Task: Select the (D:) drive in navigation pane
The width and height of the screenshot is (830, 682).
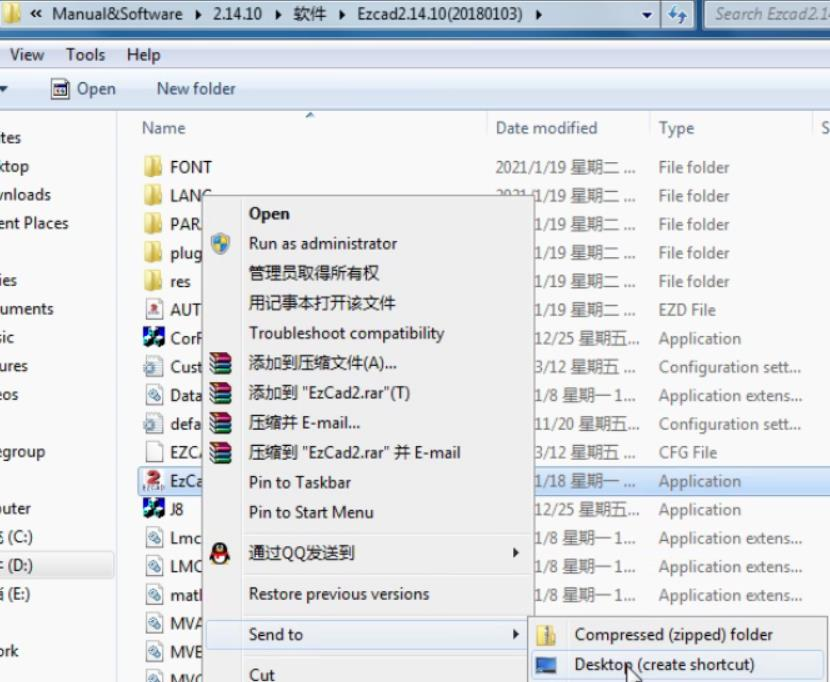Action: (56, 565)
